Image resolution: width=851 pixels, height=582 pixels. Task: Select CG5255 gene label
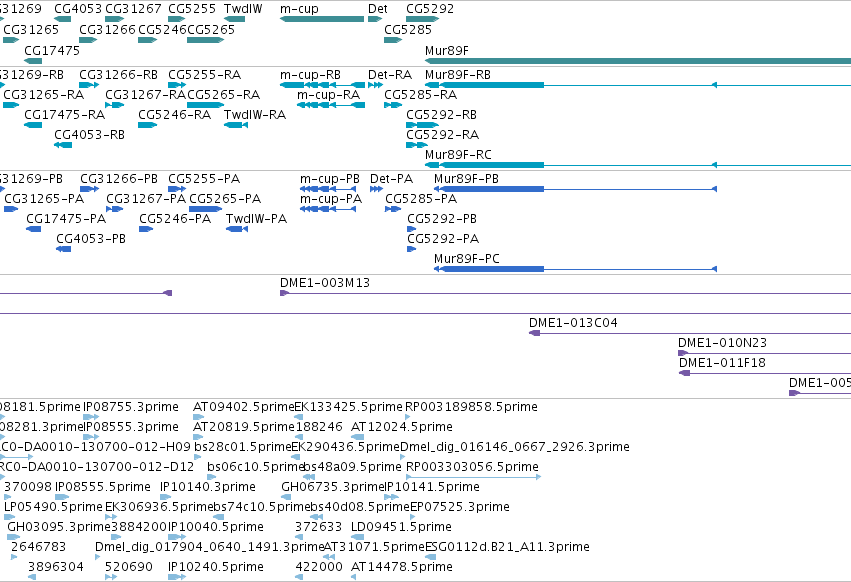(192, 9)
